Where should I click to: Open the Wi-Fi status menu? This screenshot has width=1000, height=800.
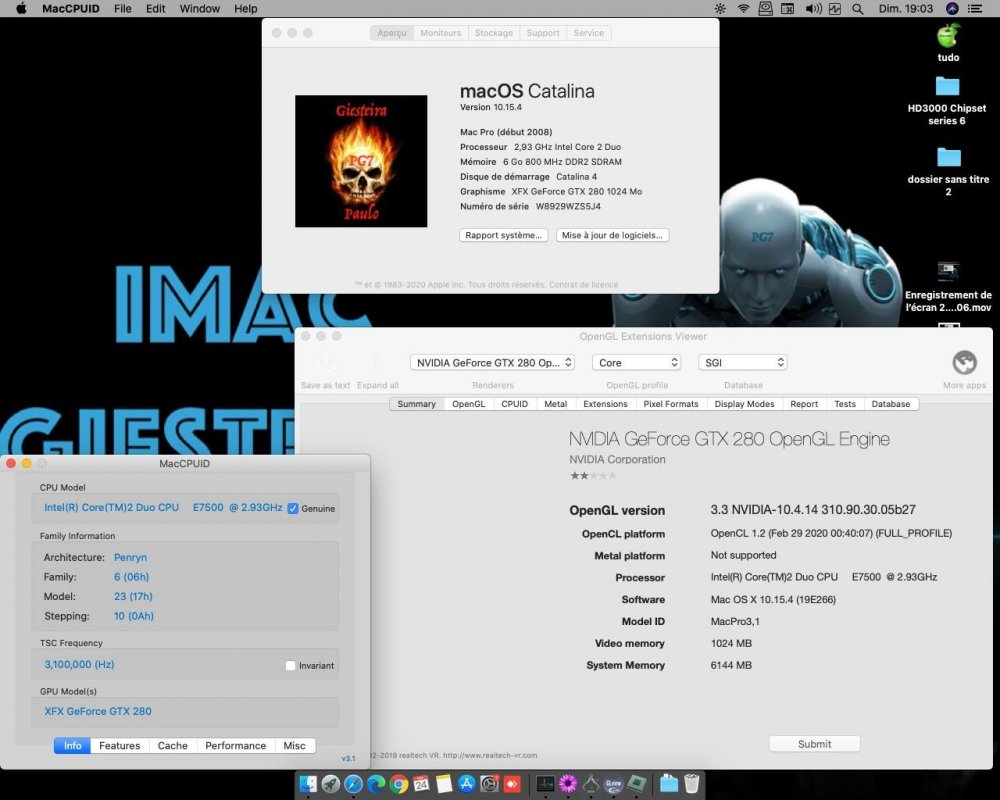(743, 8)
